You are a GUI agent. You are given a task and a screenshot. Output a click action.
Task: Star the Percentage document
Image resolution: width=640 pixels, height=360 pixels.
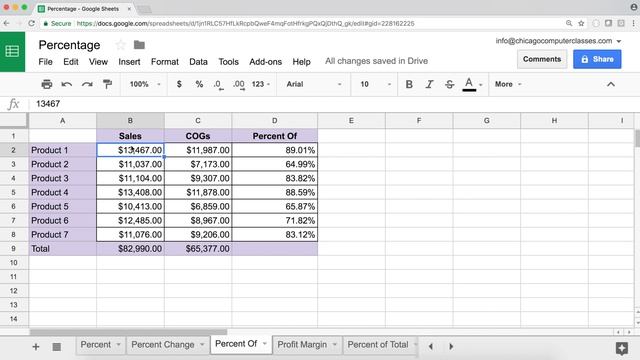120,44
